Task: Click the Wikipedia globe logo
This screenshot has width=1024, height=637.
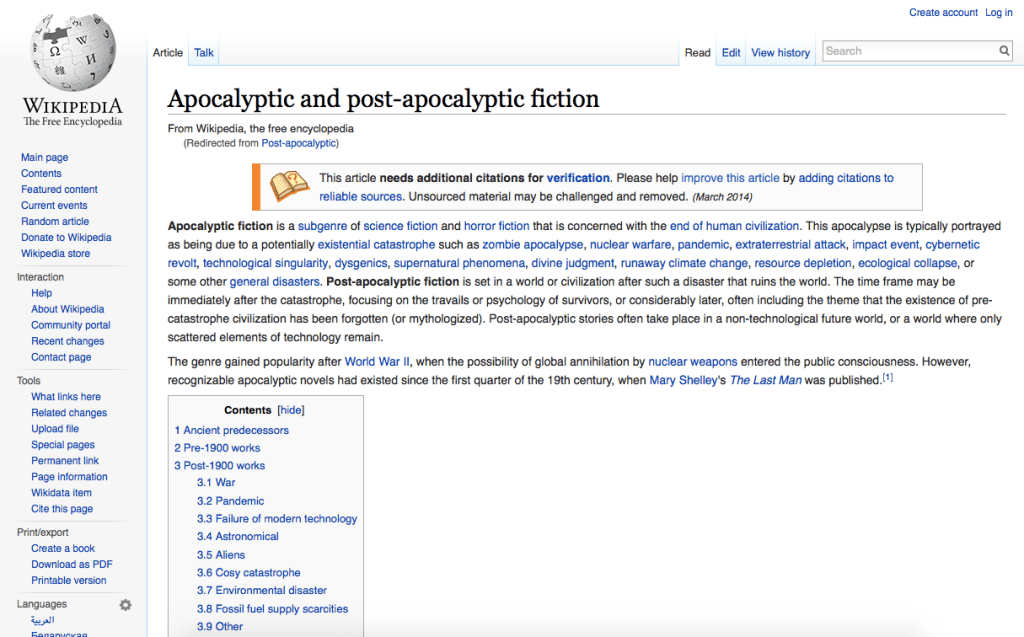Action: click(x=72, y=52)
